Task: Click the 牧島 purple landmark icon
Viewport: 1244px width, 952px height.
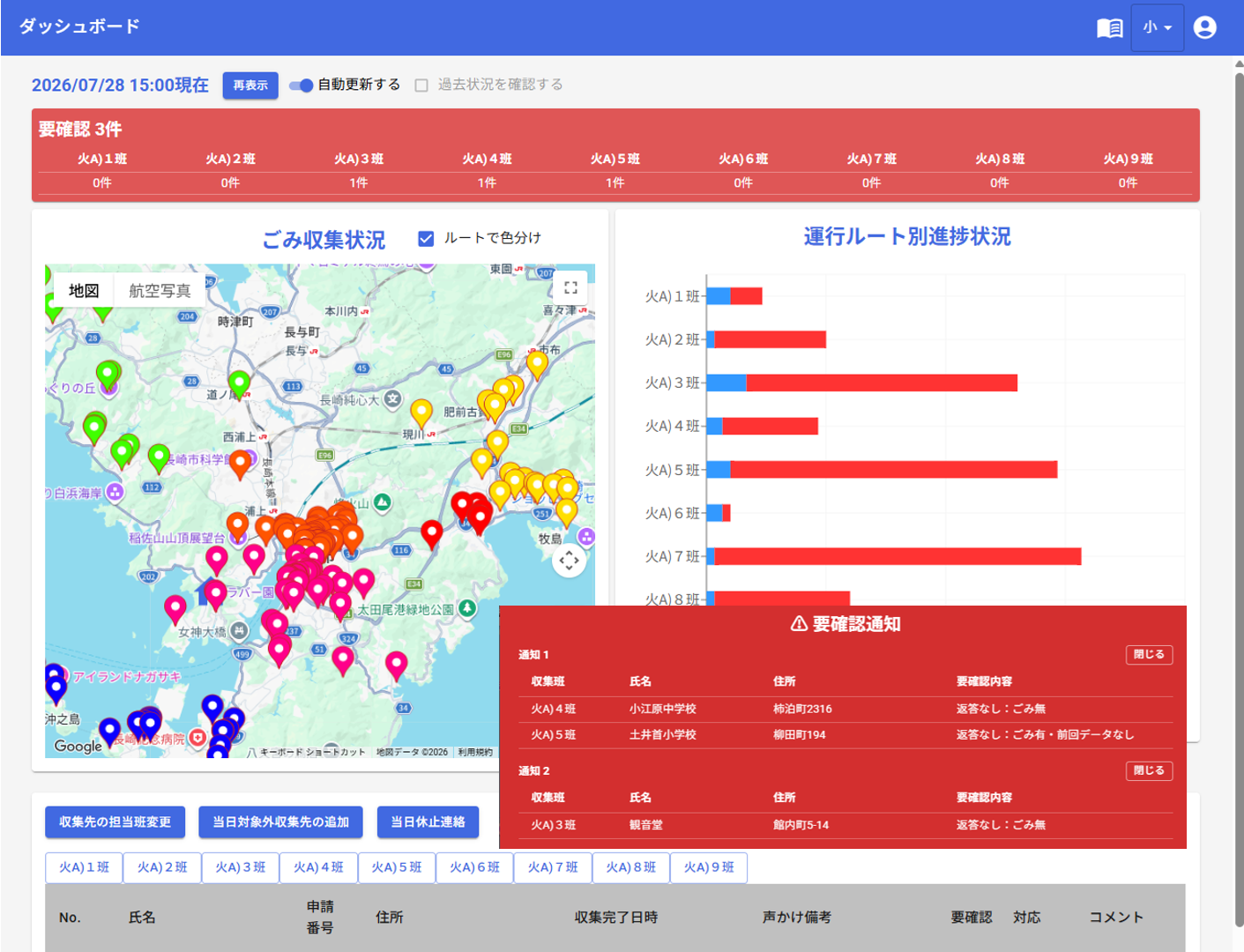Action: coord(586,537)
